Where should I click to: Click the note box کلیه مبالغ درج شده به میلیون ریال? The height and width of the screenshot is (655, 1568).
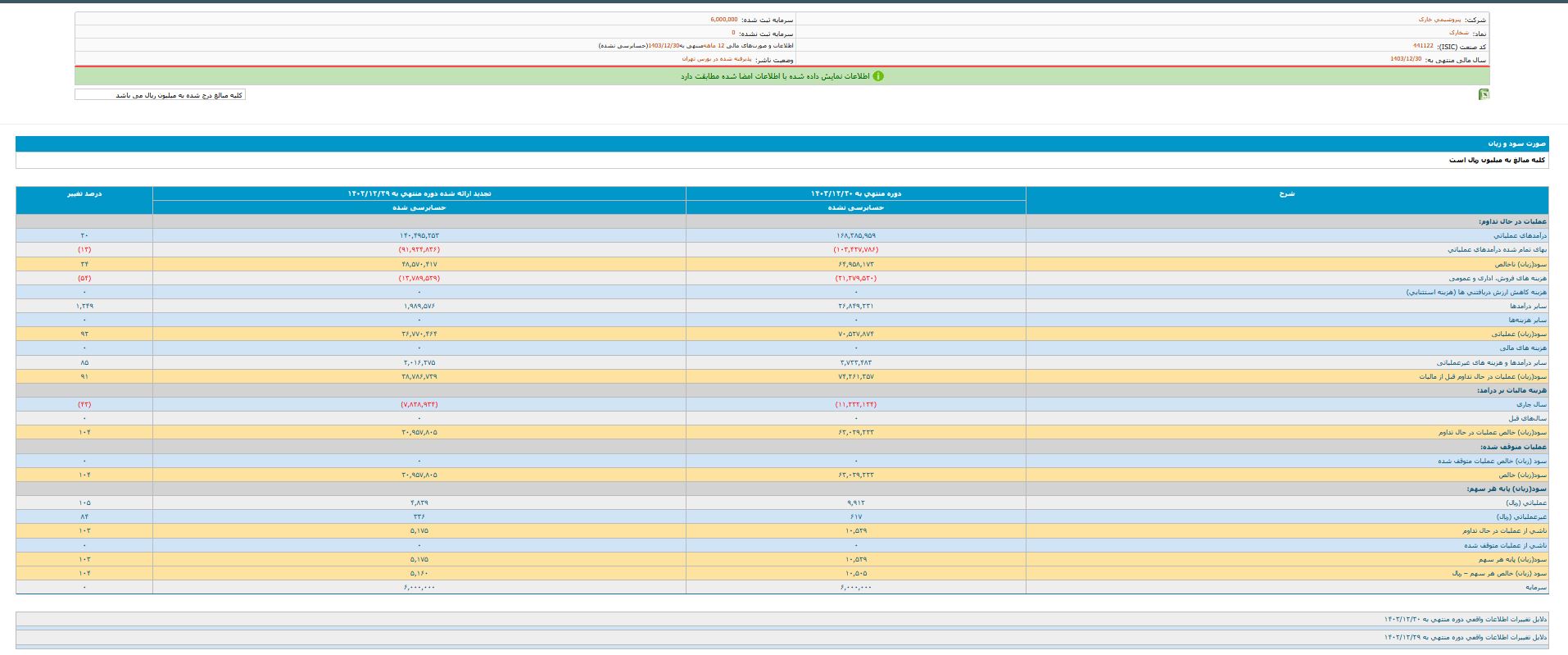tap(160, 95)
